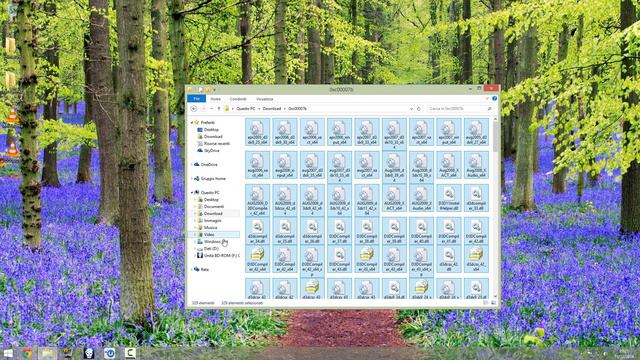640x360 pixels.
Task: Click the Aug2008_XACT_x64 file
Action: [449, 165]
